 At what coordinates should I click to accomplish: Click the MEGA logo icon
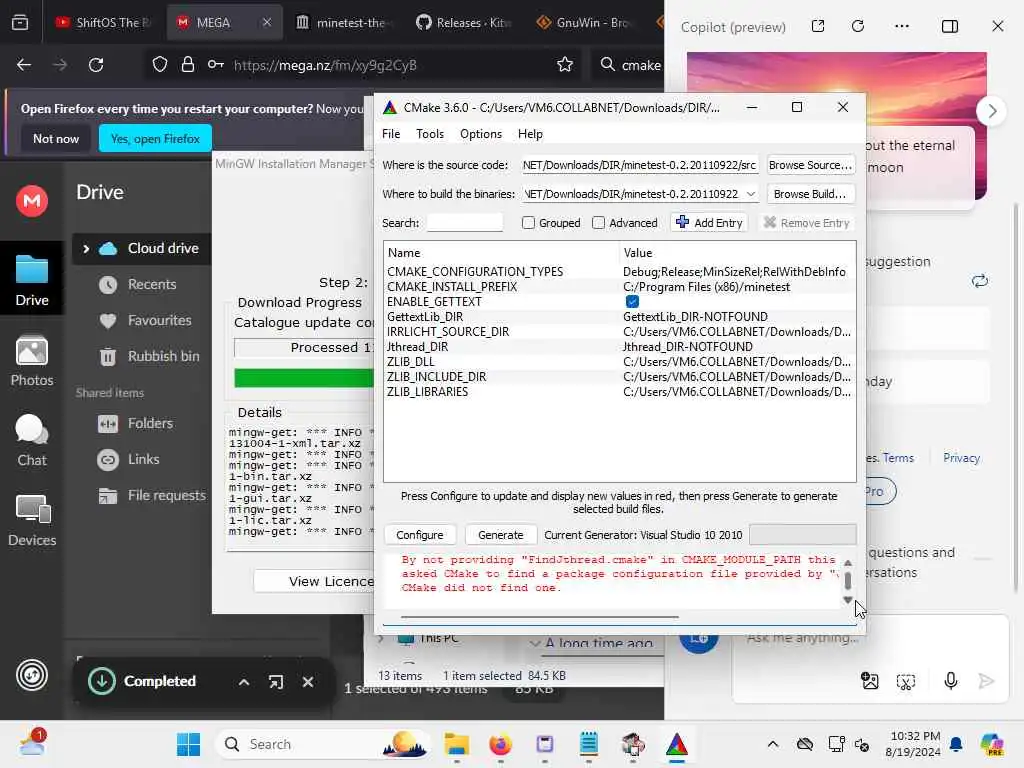[x=32, y=200]
